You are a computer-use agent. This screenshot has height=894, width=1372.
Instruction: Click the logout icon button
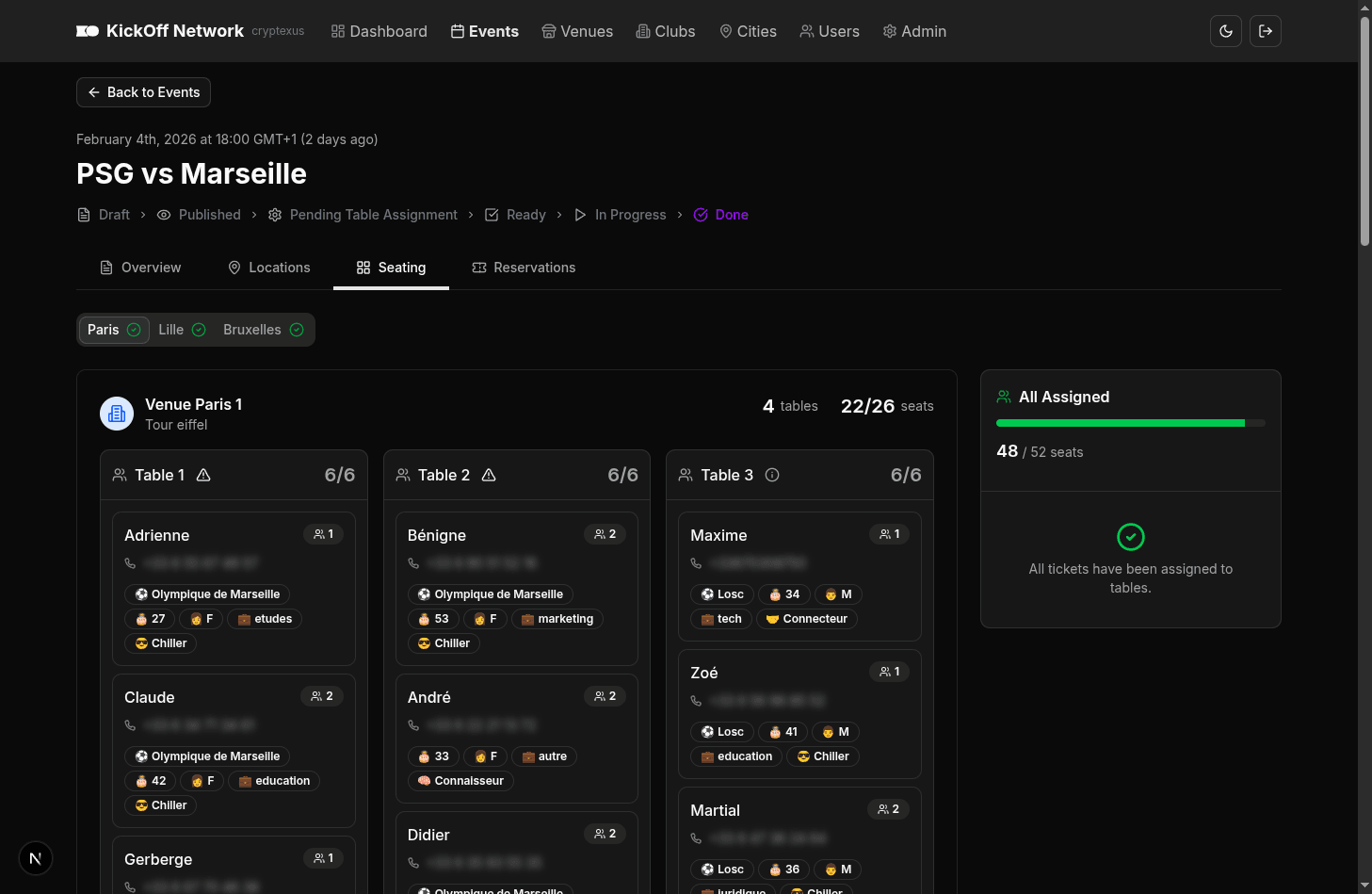pos(1266,31)
